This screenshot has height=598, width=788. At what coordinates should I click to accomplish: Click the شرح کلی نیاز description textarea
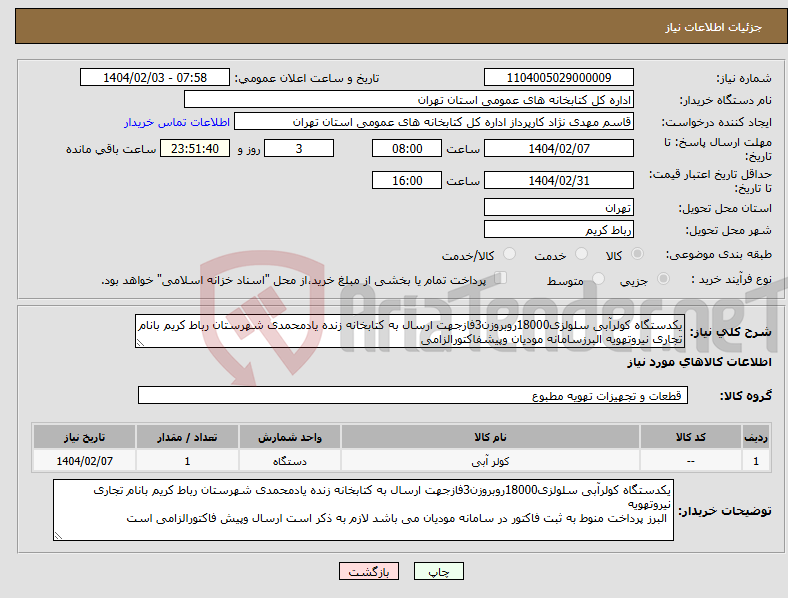tap(410, 332)
